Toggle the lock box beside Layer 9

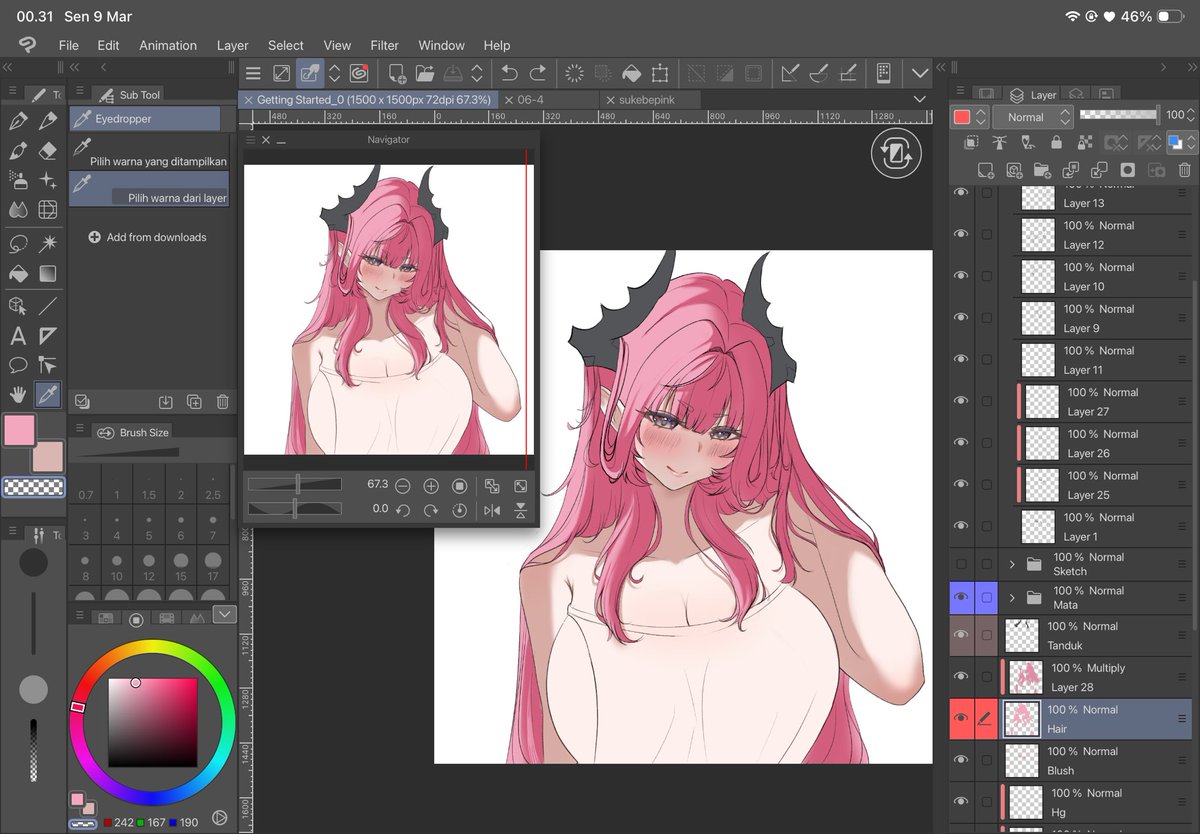pos(987,318)
